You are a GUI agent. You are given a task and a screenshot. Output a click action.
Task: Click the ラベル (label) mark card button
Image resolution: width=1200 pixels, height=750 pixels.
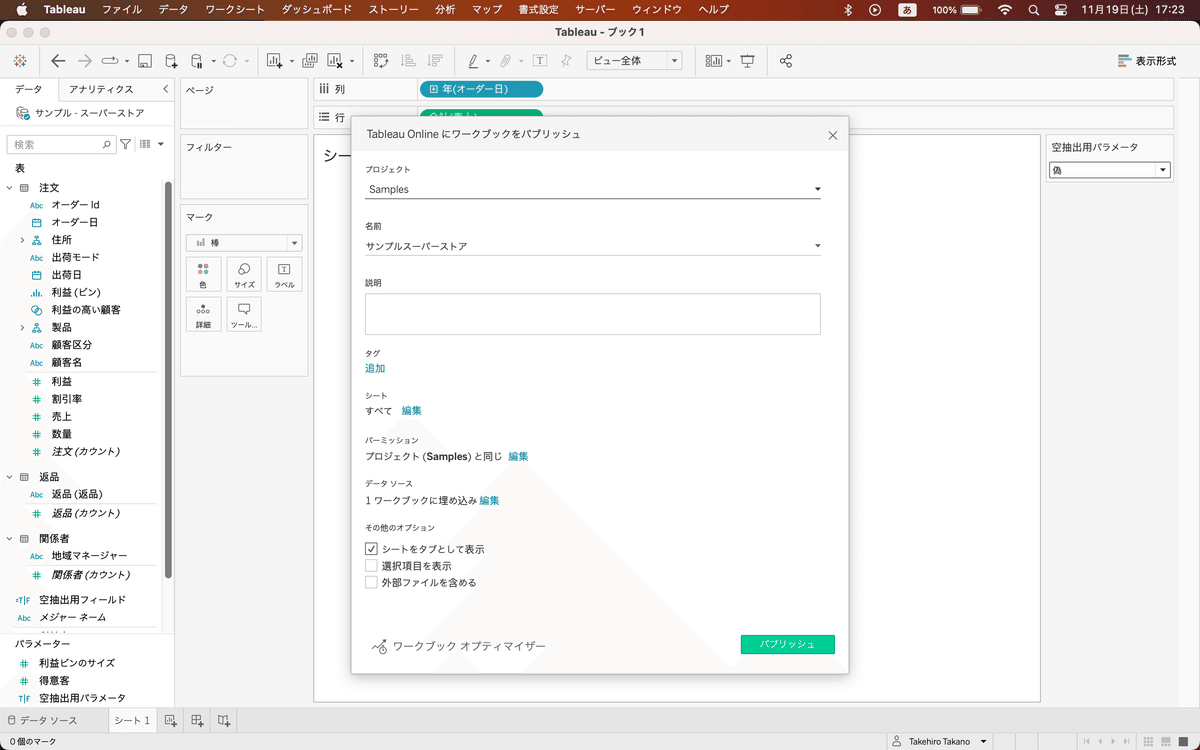coord(284,275)
